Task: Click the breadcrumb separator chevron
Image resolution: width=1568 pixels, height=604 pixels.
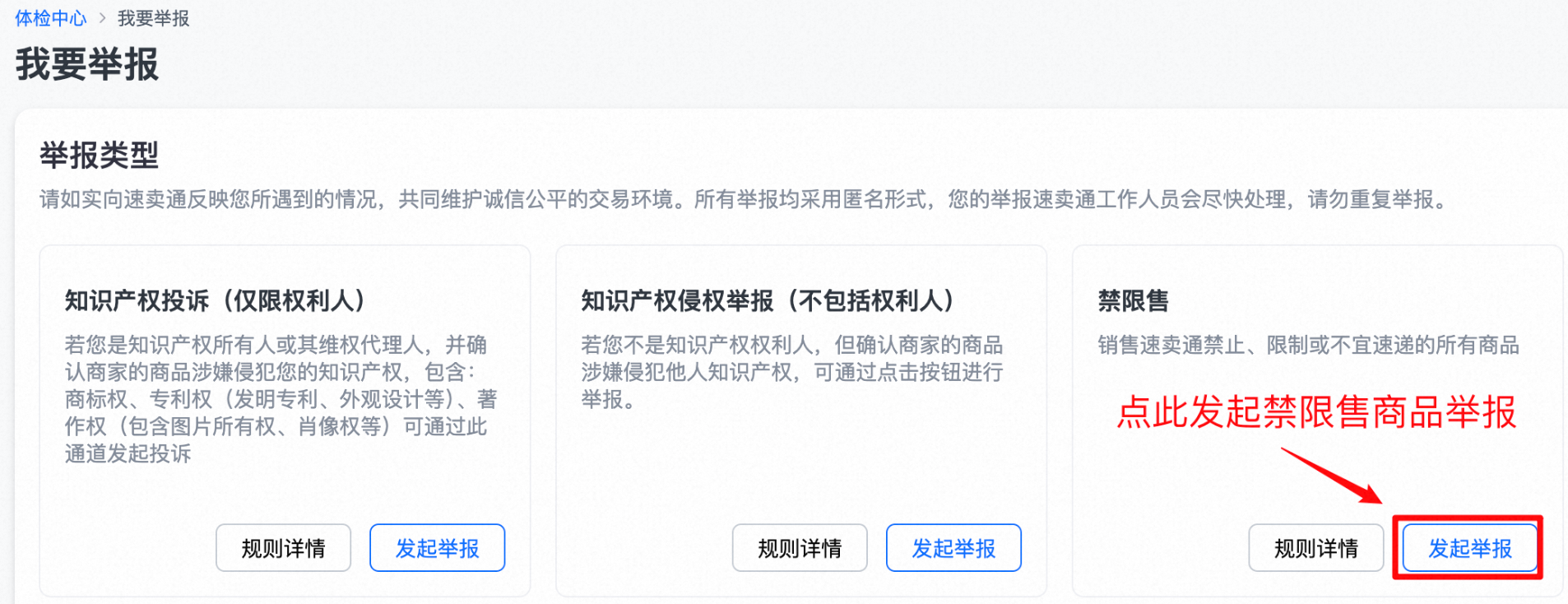Action: (x=102, y=18)
